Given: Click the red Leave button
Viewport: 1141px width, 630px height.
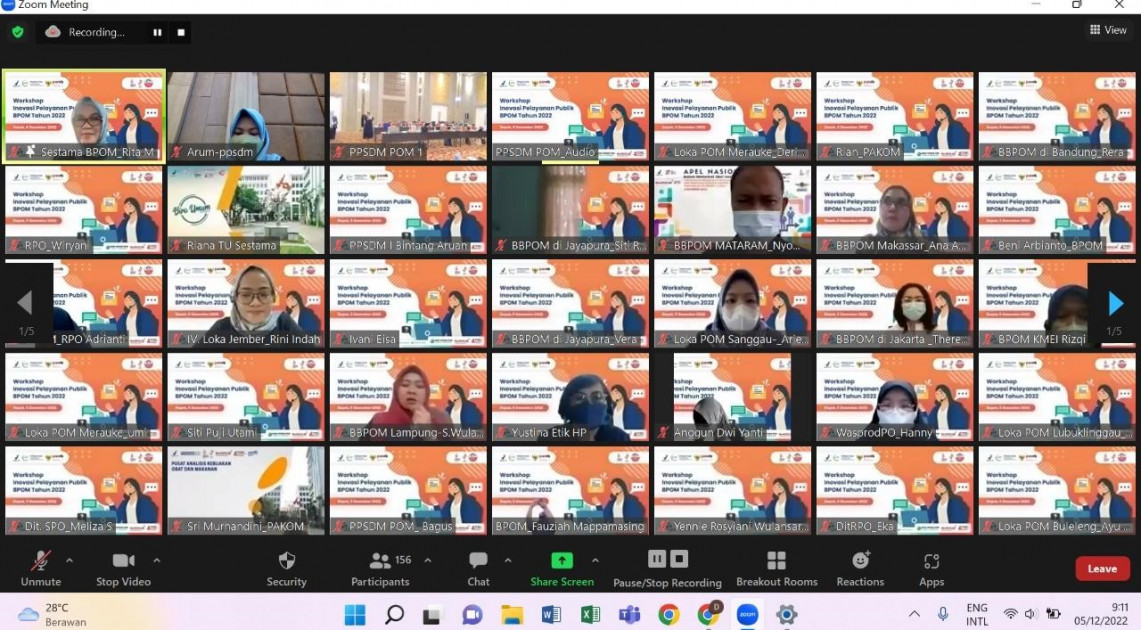Looking at the screenshot, I should click(x=1102, y=569).
